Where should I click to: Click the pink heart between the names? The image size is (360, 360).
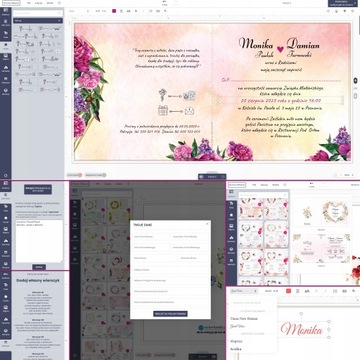point(280,49)
